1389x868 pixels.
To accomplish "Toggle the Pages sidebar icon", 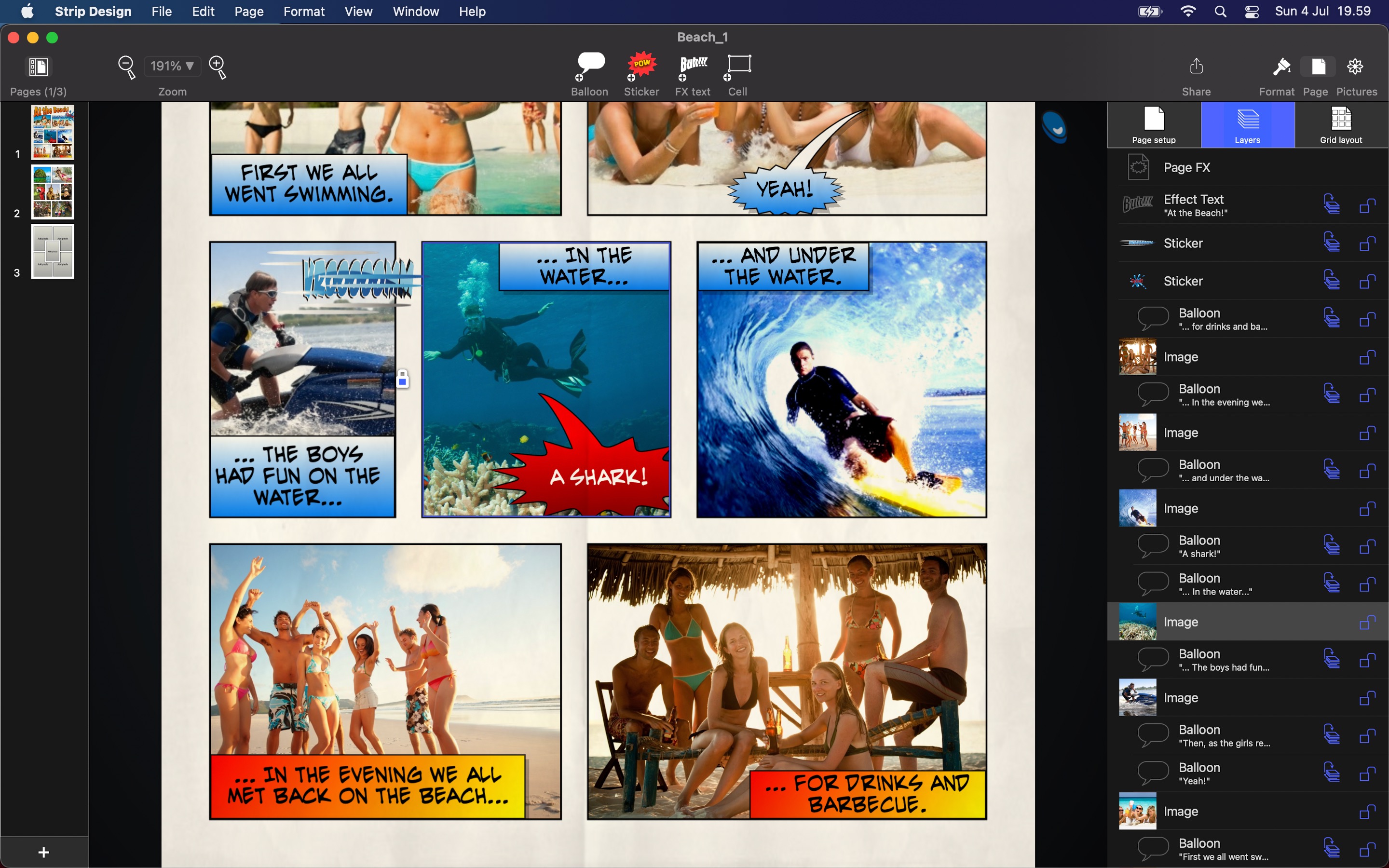I will click(39, 67).
